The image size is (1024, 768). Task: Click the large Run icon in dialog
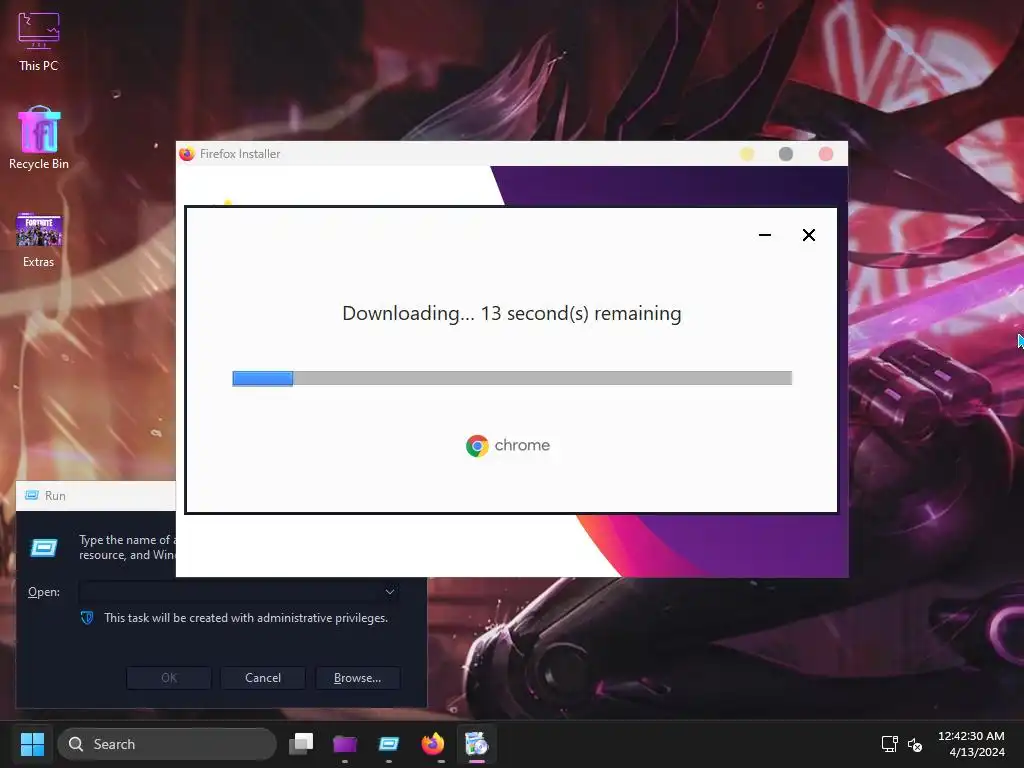coord(44,547)
